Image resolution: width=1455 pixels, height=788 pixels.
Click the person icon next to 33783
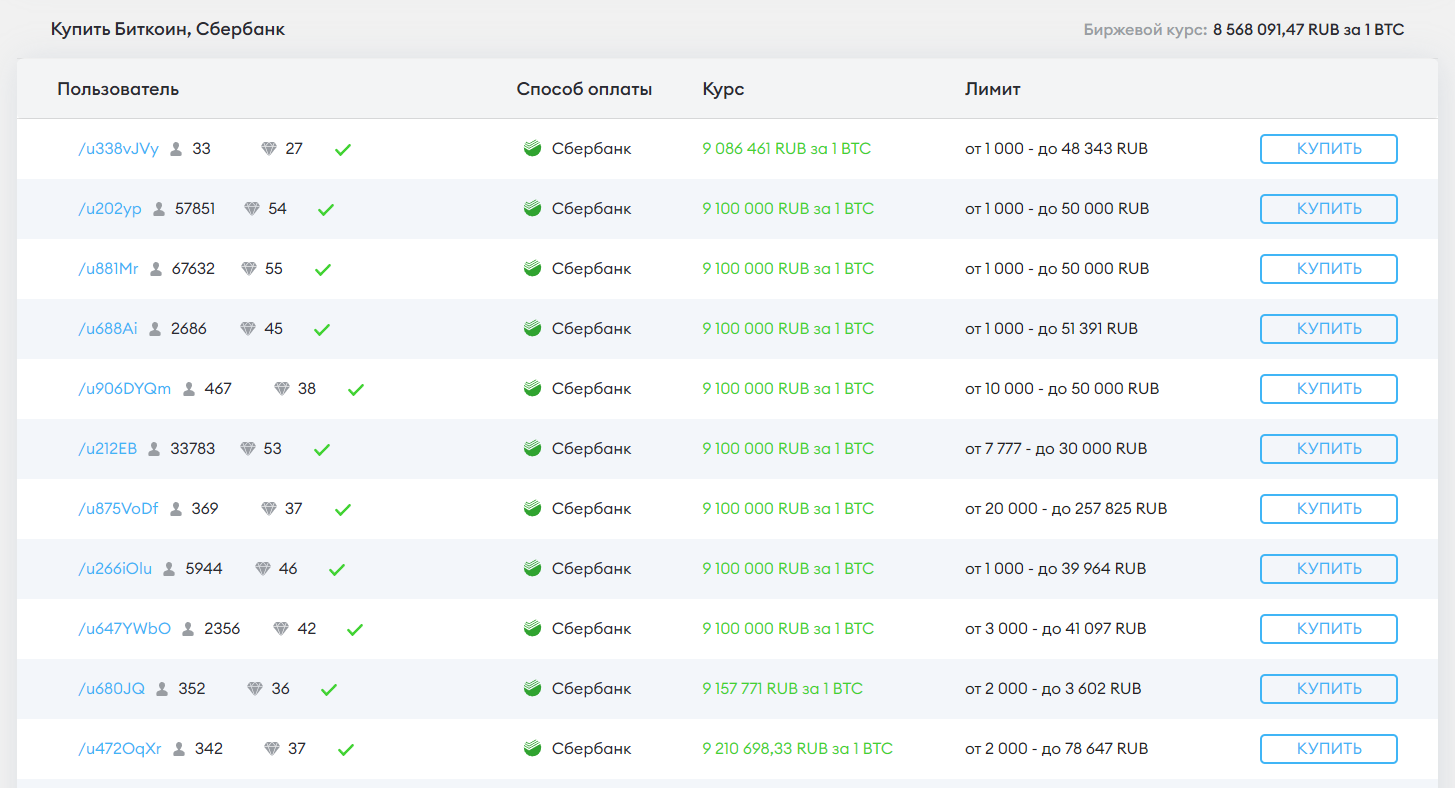pyautogui.click(x=154, y=449)
